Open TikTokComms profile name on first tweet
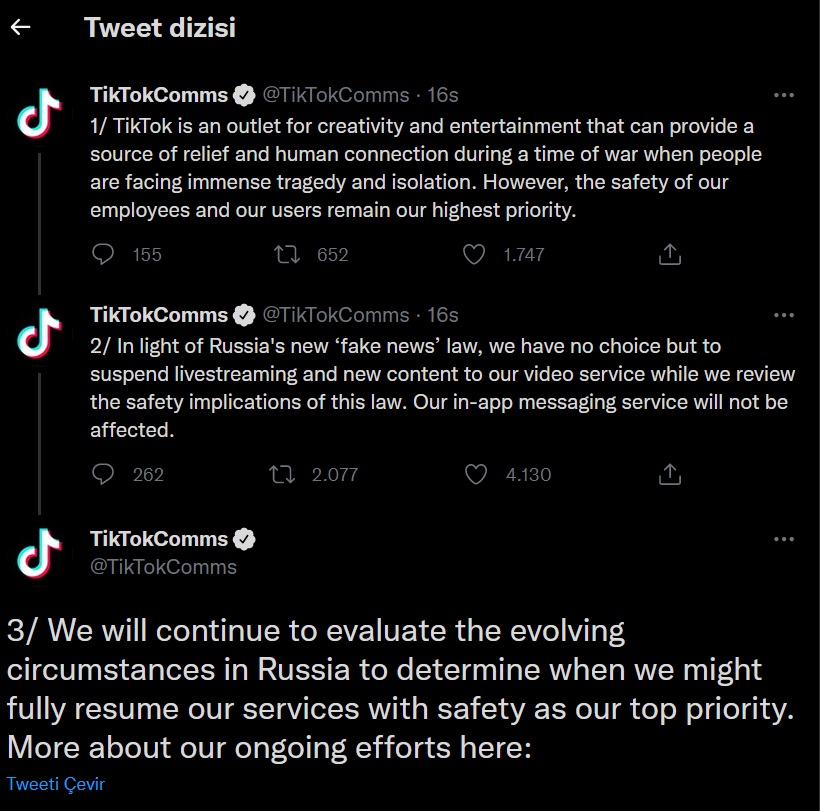The image size is (820, 811). click(159, 95)
